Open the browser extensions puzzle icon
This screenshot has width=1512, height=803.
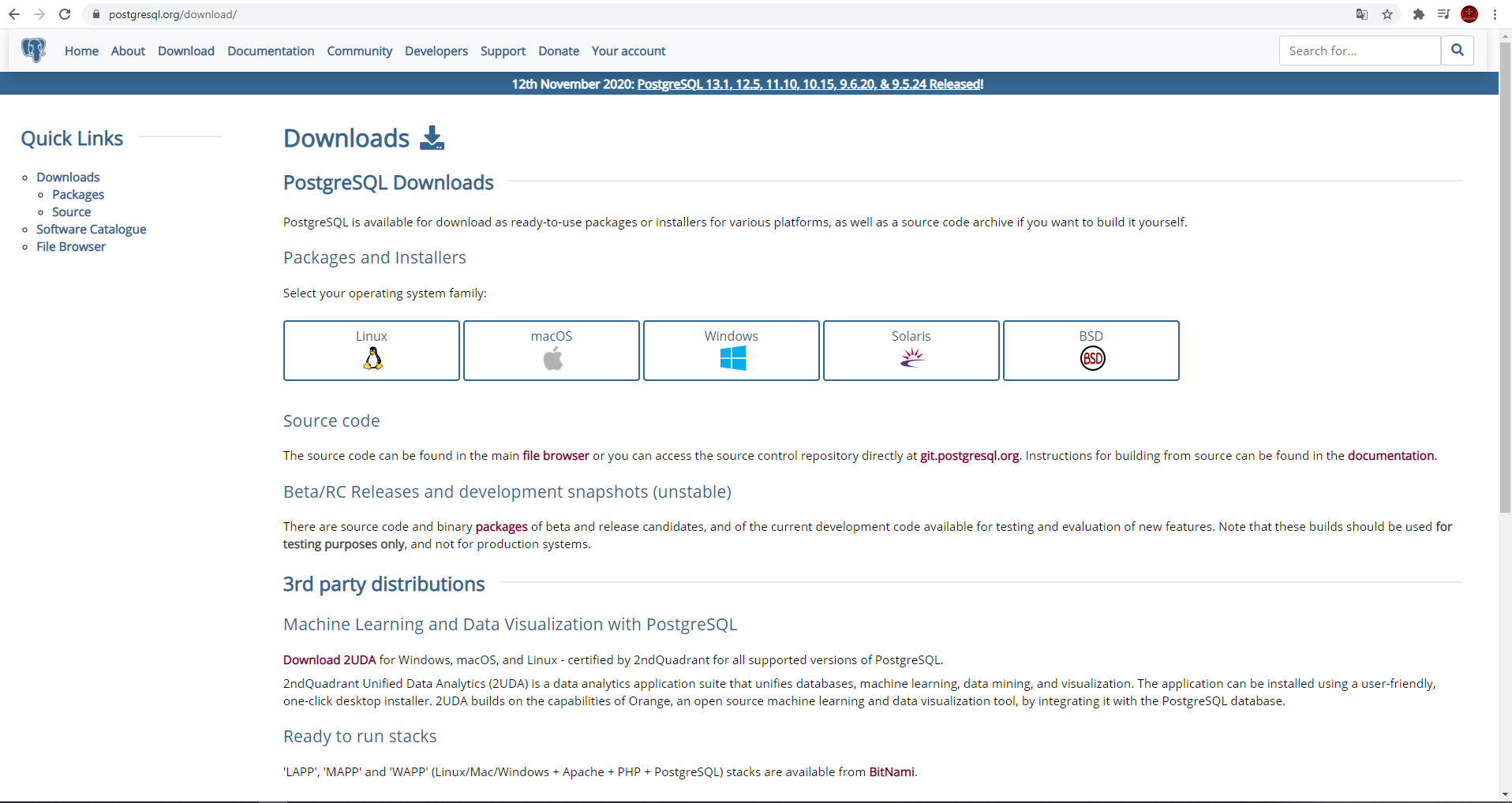(1418, 14)
